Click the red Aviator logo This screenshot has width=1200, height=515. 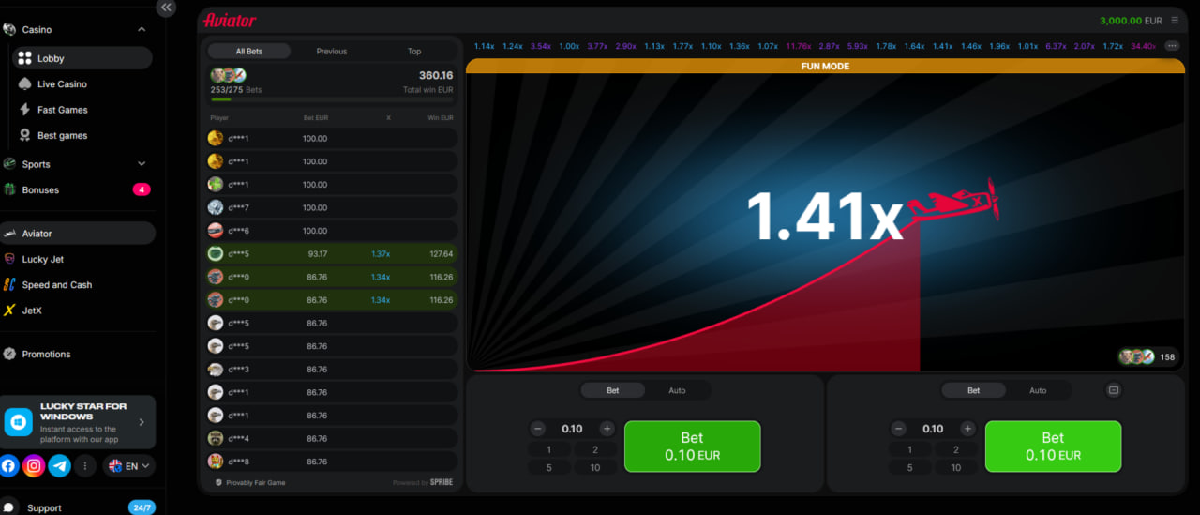click(229, 20)
